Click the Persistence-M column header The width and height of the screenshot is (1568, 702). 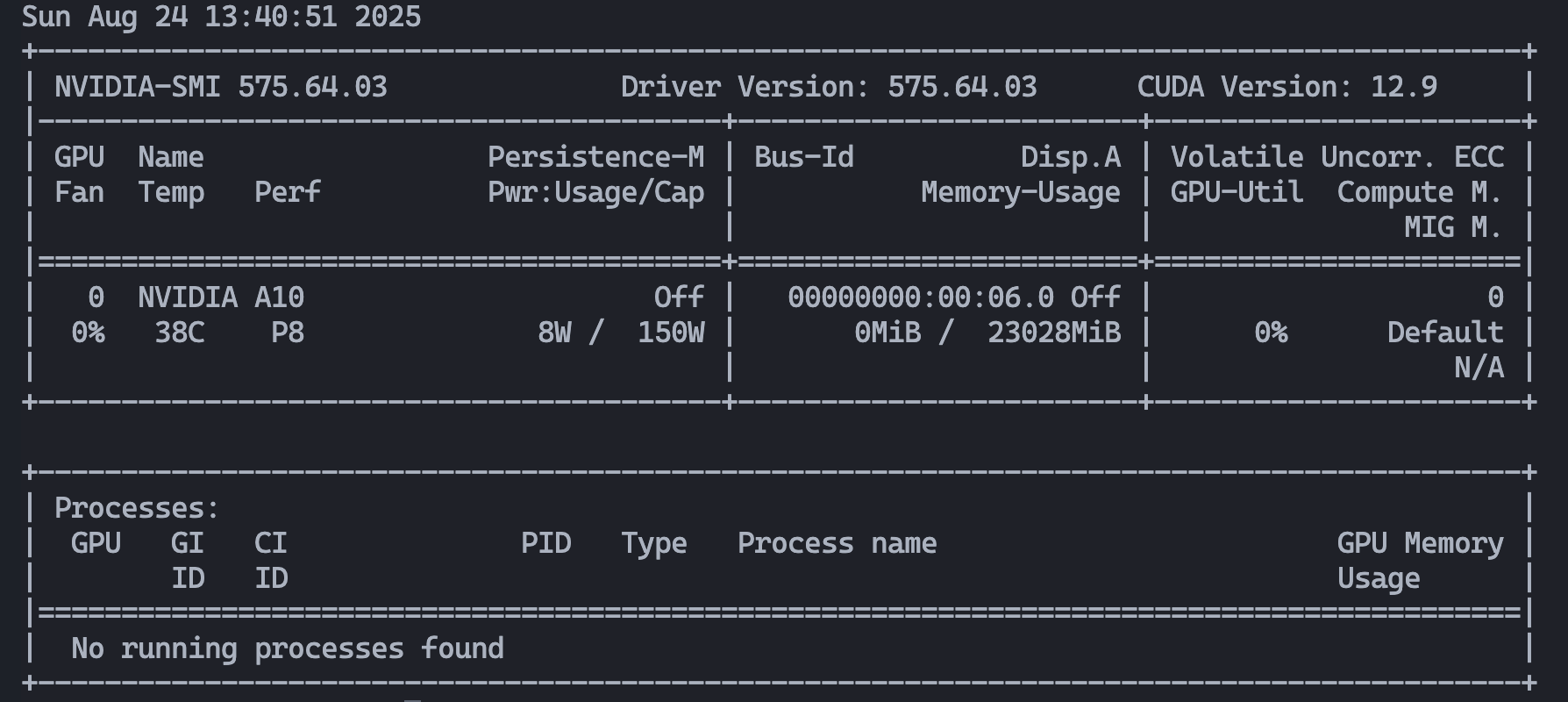coord(595,157)
